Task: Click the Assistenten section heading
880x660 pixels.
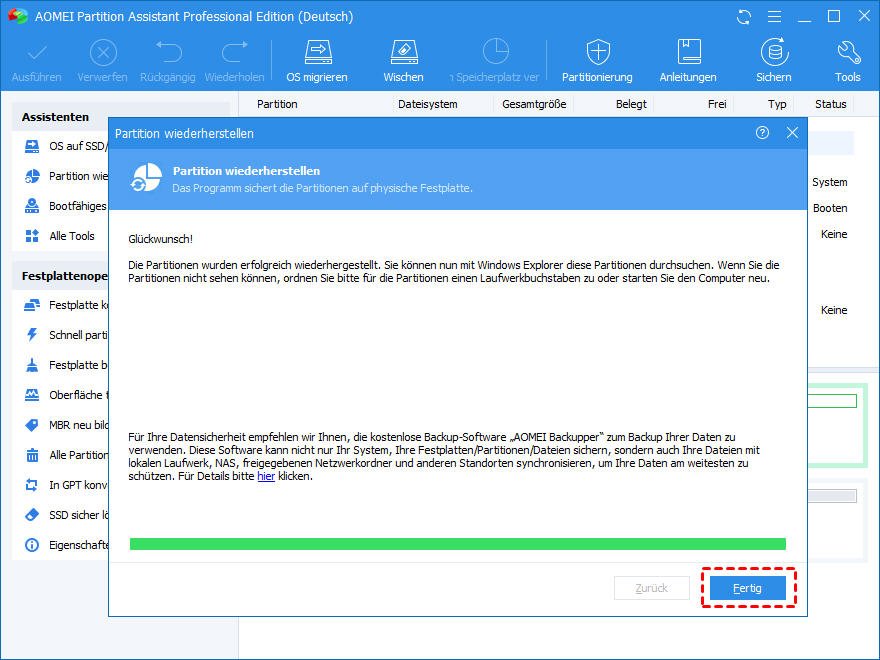Action: [x=56, y=117]
